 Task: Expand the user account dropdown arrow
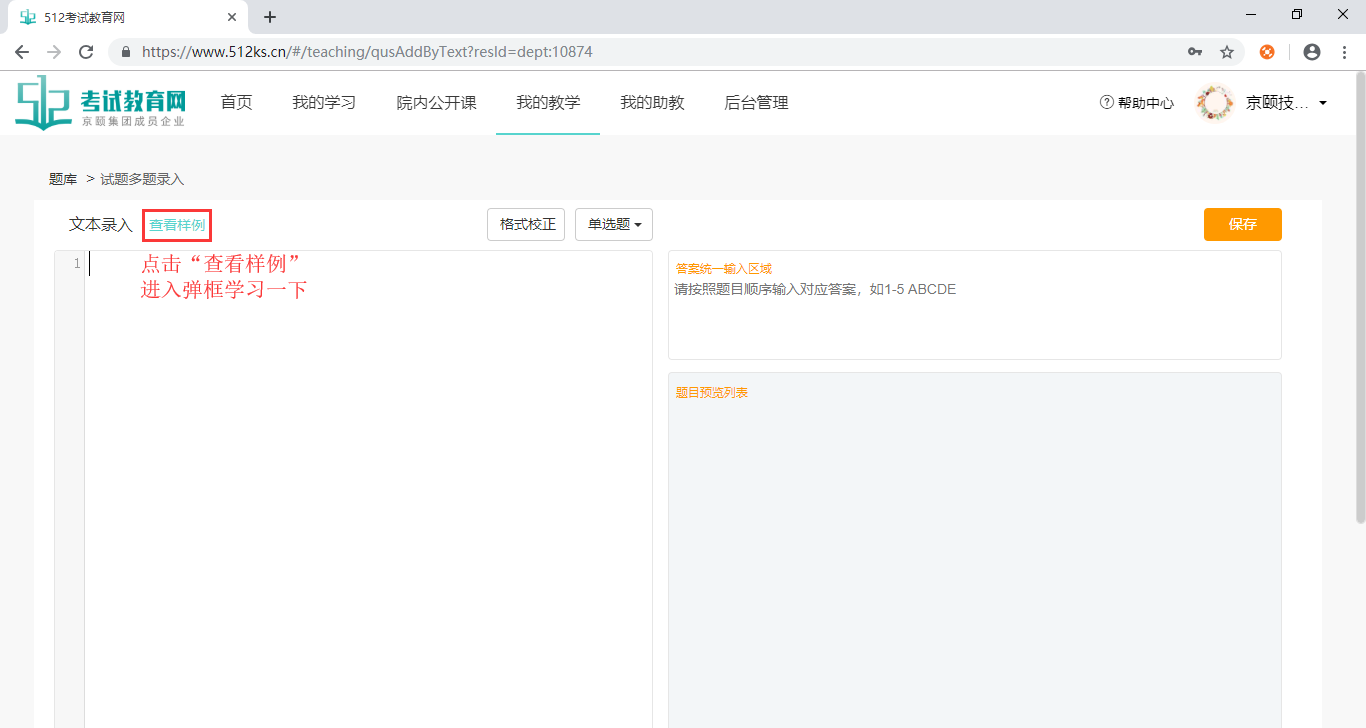click(1323, 103)
